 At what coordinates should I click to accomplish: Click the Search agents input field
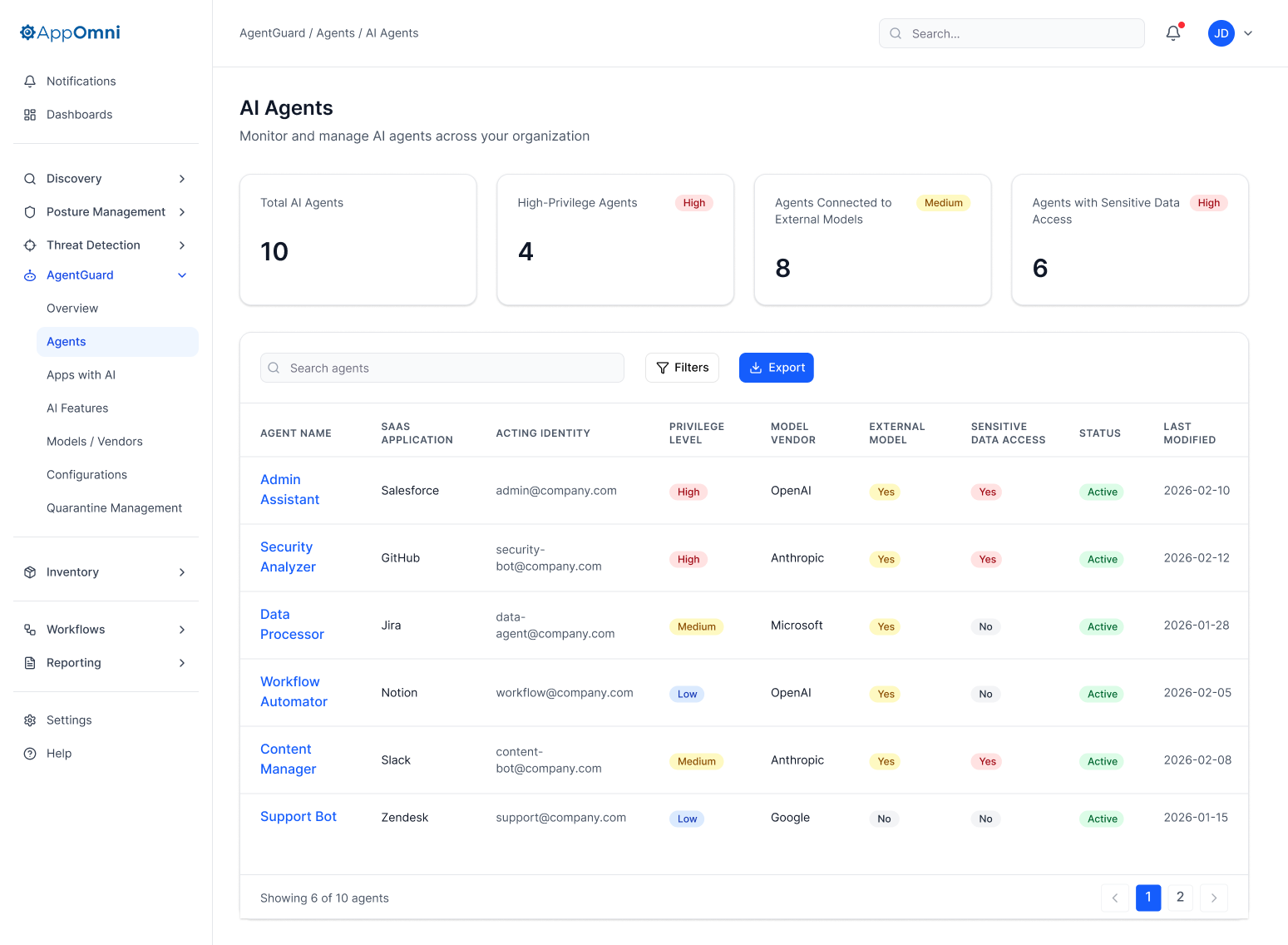(x=442, y=368)
